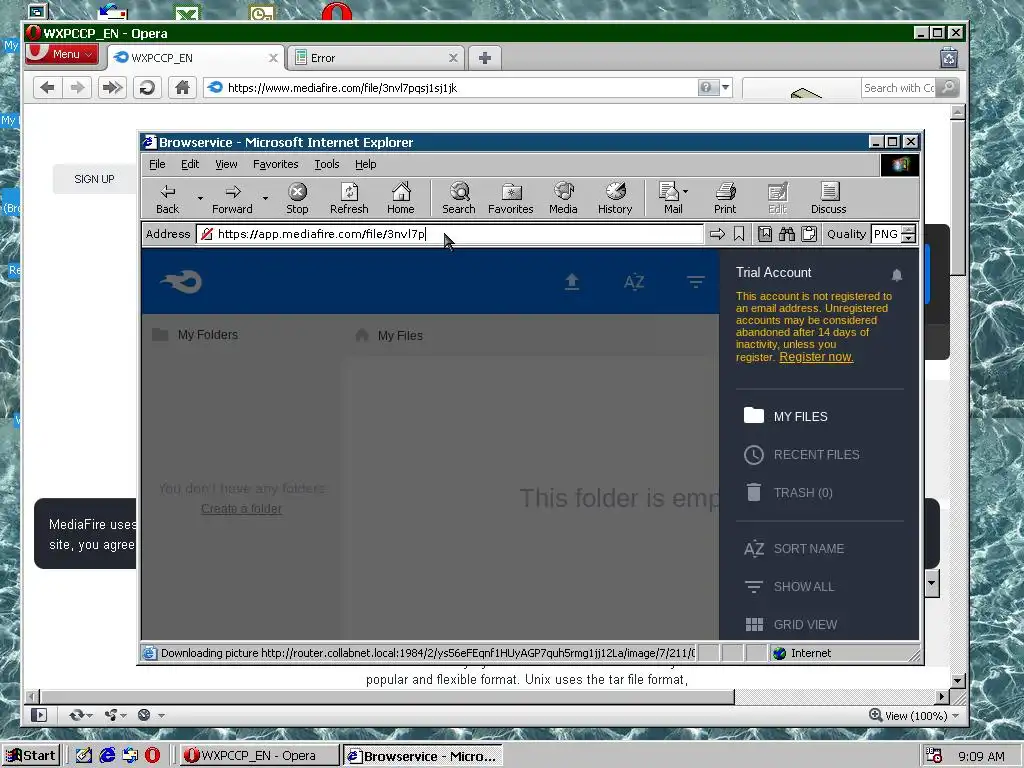Screen dimensions: 1024x768
Task: Click the Internet Explorer Address field
Action: tap(450, 234)
